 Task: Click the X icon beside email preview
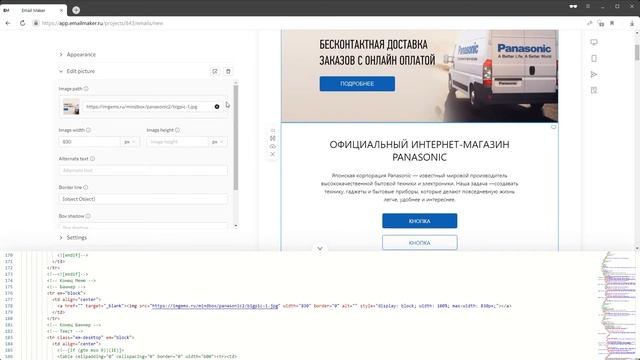pos(273,154)
